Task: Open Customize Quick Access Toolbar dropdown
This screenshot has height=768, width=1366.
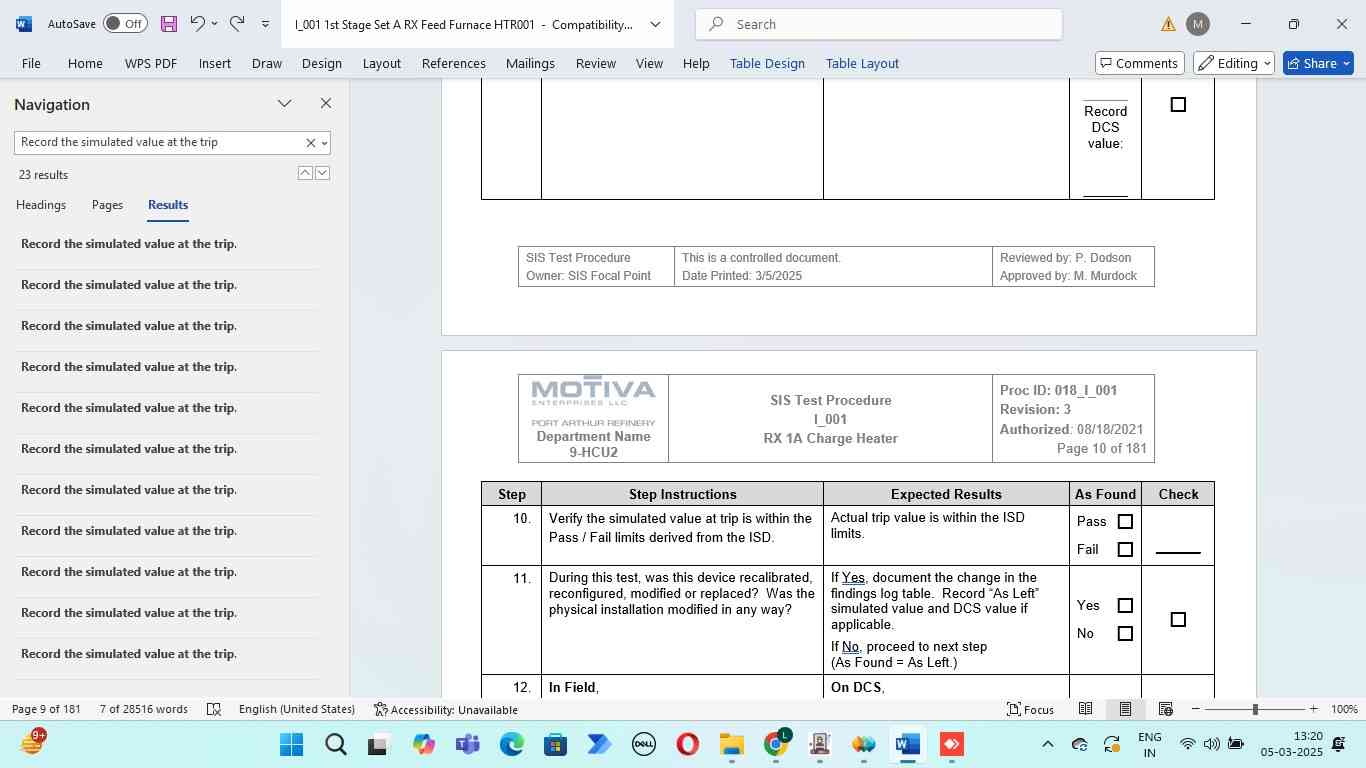Action: pyautogui.click(x=265, y=24)
